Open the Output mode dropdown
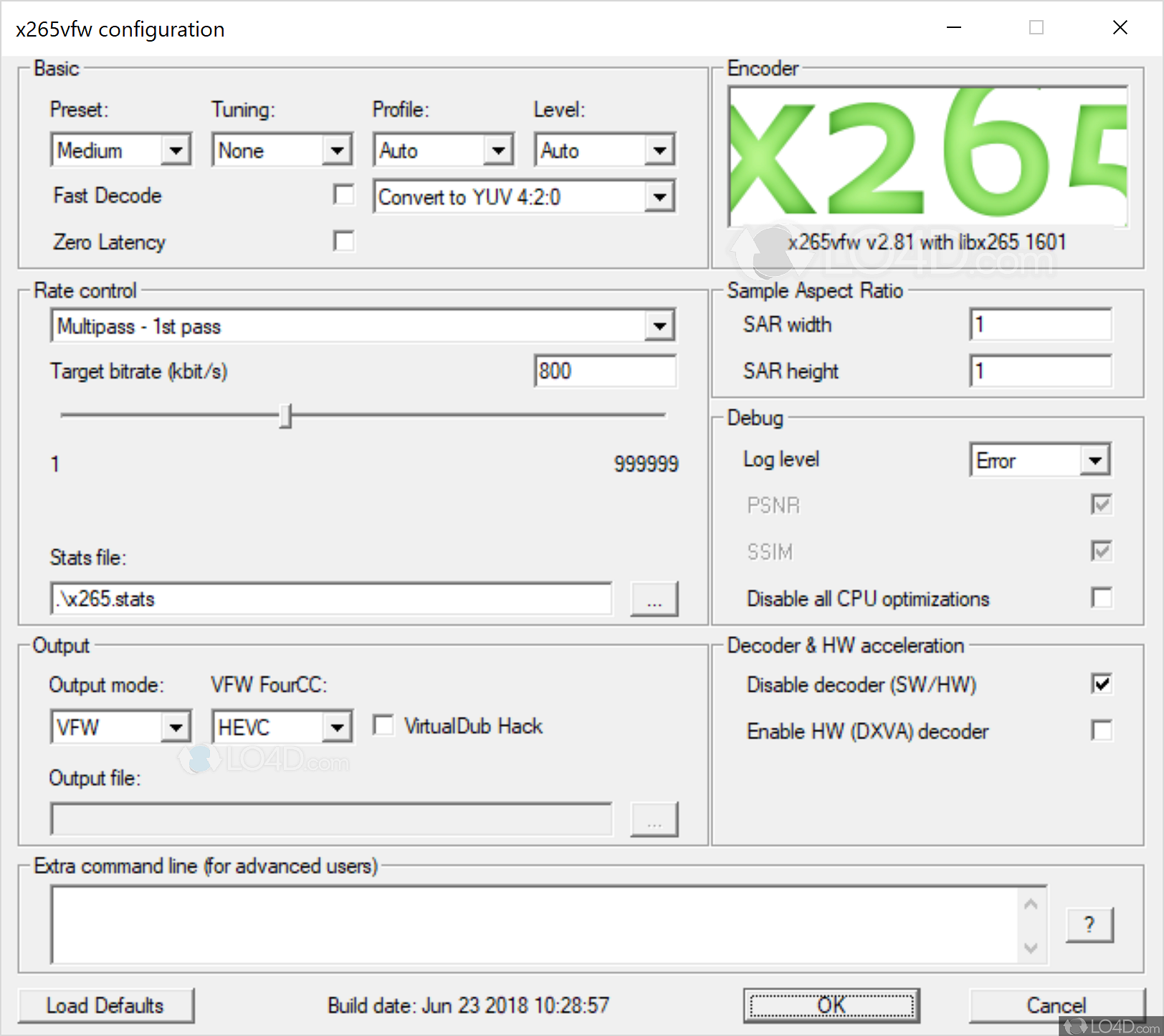Viewport: 1164px width, 1036px height. click(178, 726)
